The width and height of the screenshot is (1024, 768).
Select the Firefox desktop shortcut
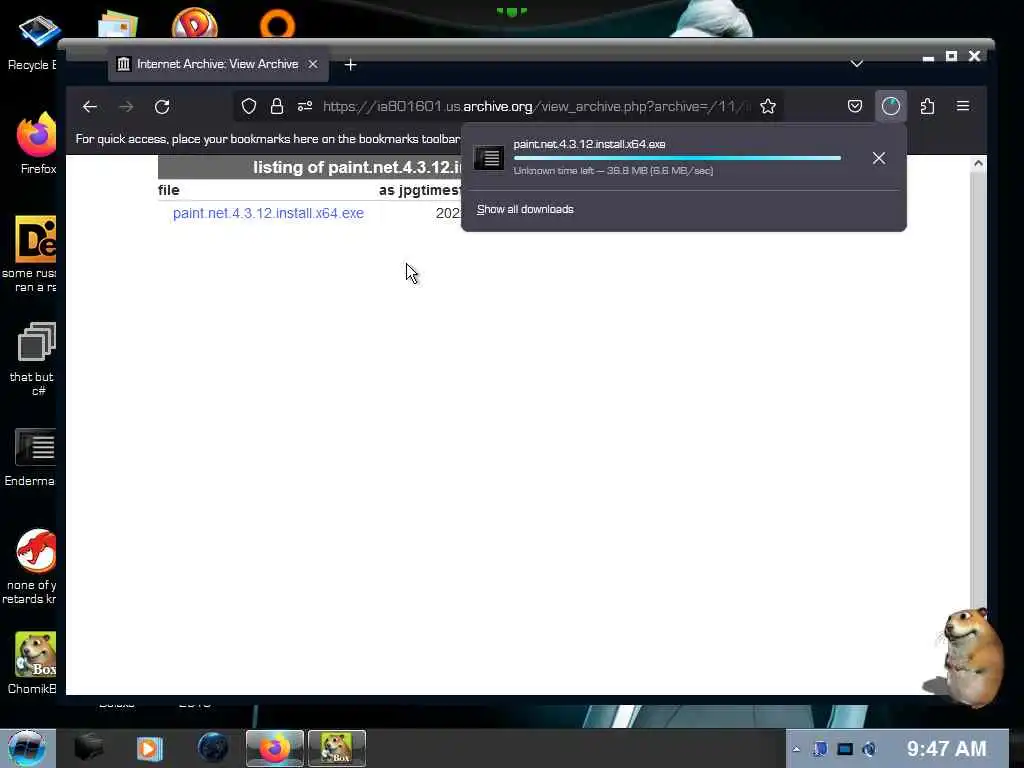[37, 143]
